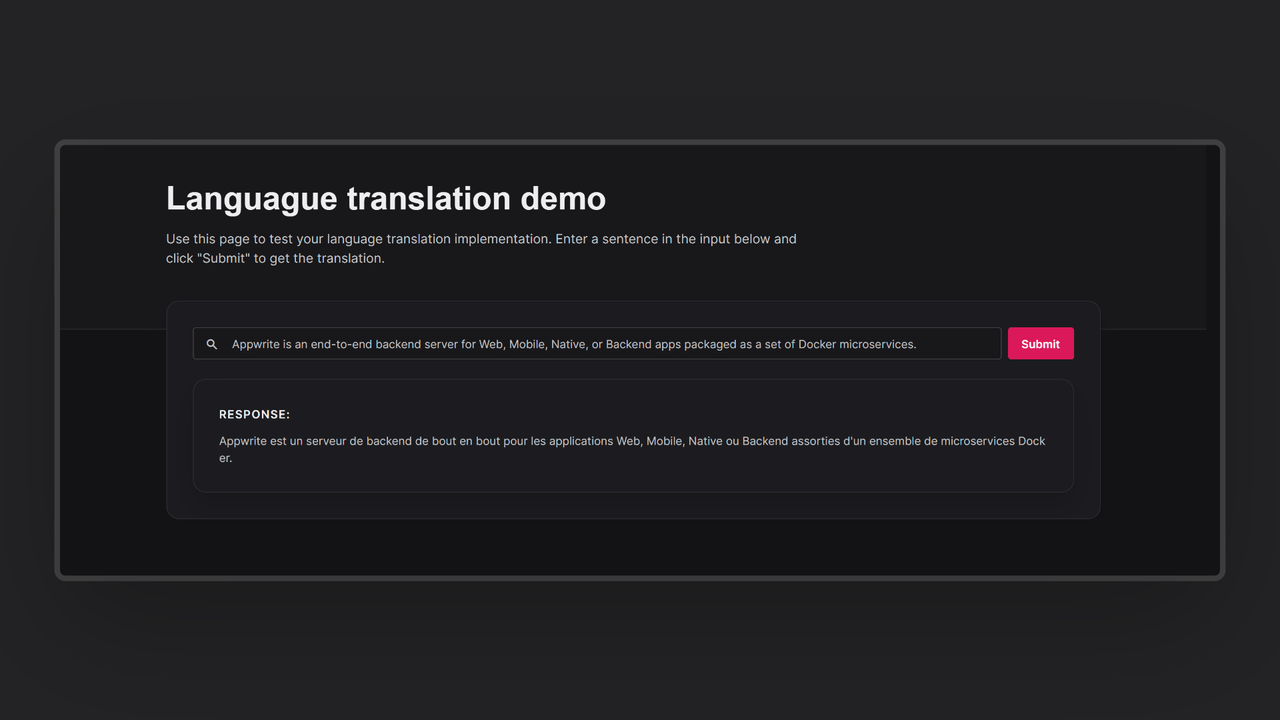1280x720 pixels.
Task: Click the search magnifier icon in input
Action: pos(212,344)
